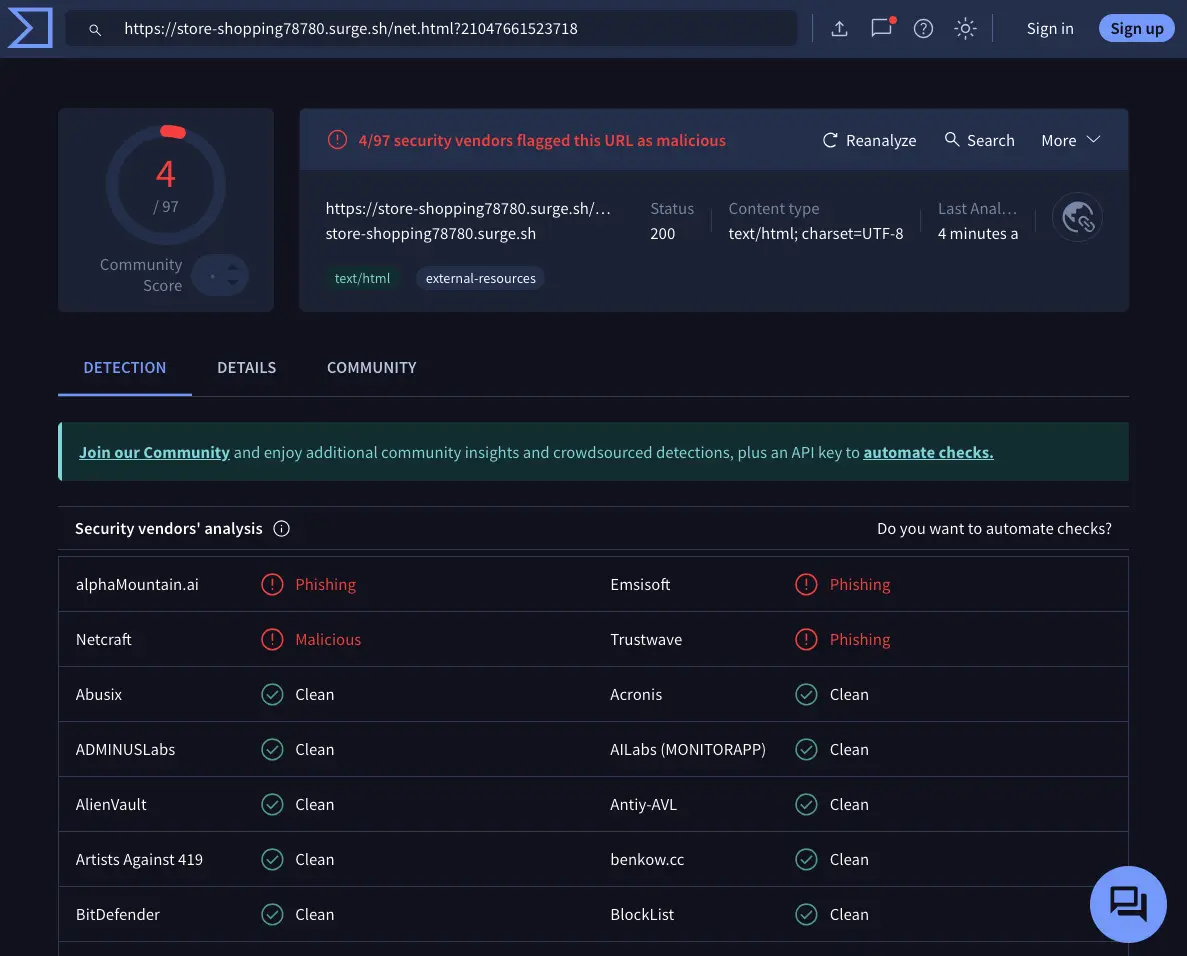Click the URL search input field
The height and width of the screenshot is (956, 1187).
coord(450,29)
